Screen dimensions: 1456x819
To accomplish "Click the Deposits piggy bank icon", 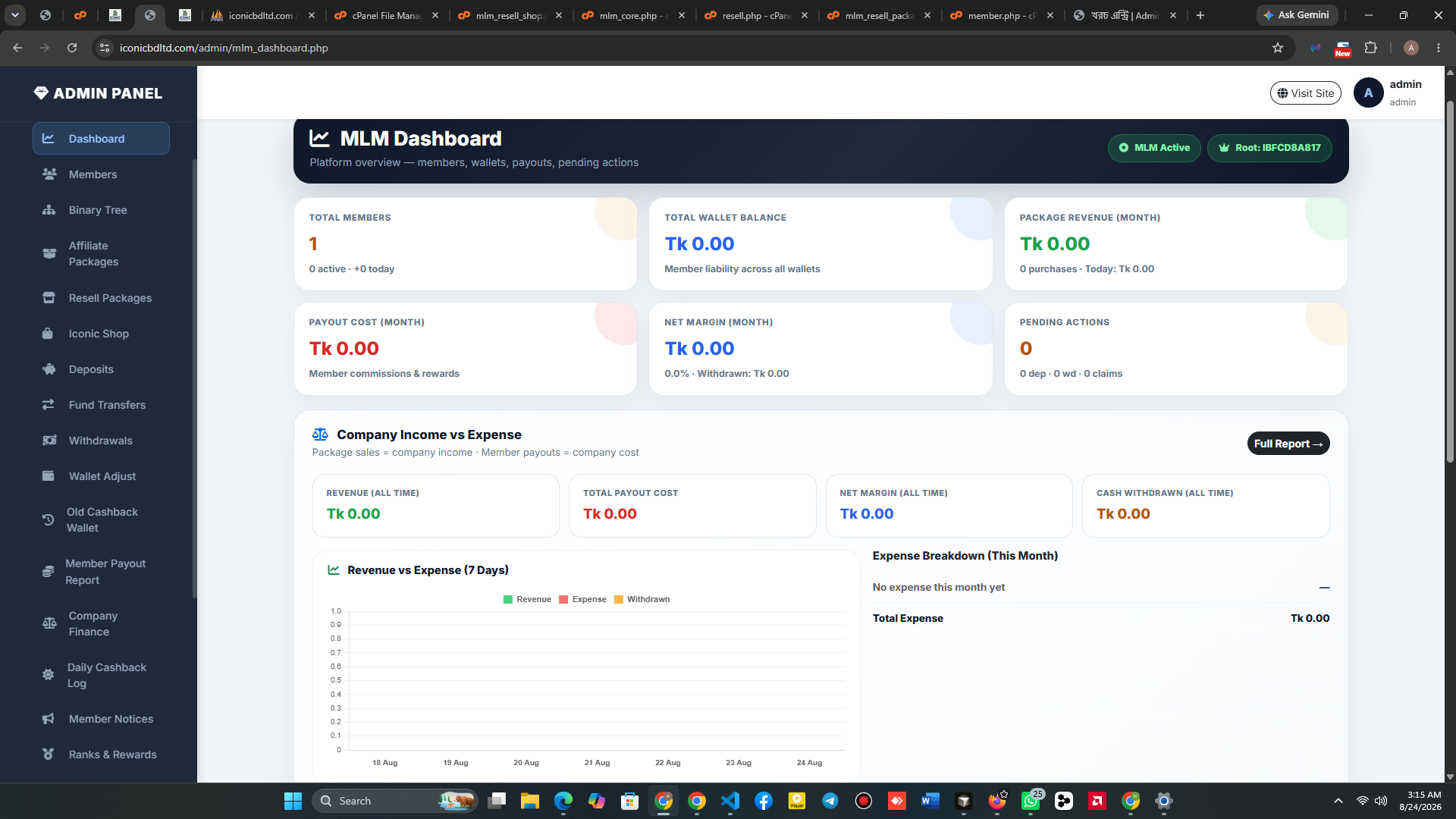I will [x=49, y=369].
